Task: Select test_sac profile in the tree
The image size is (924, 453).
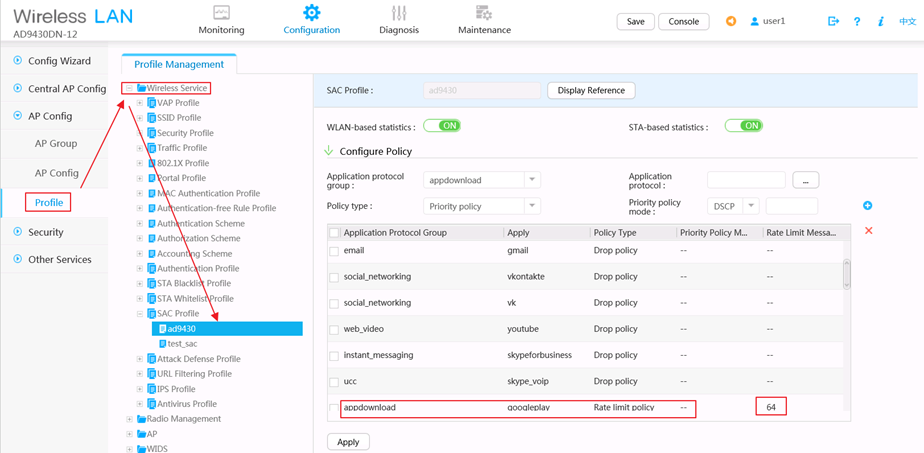Action: tap(182, 344)
